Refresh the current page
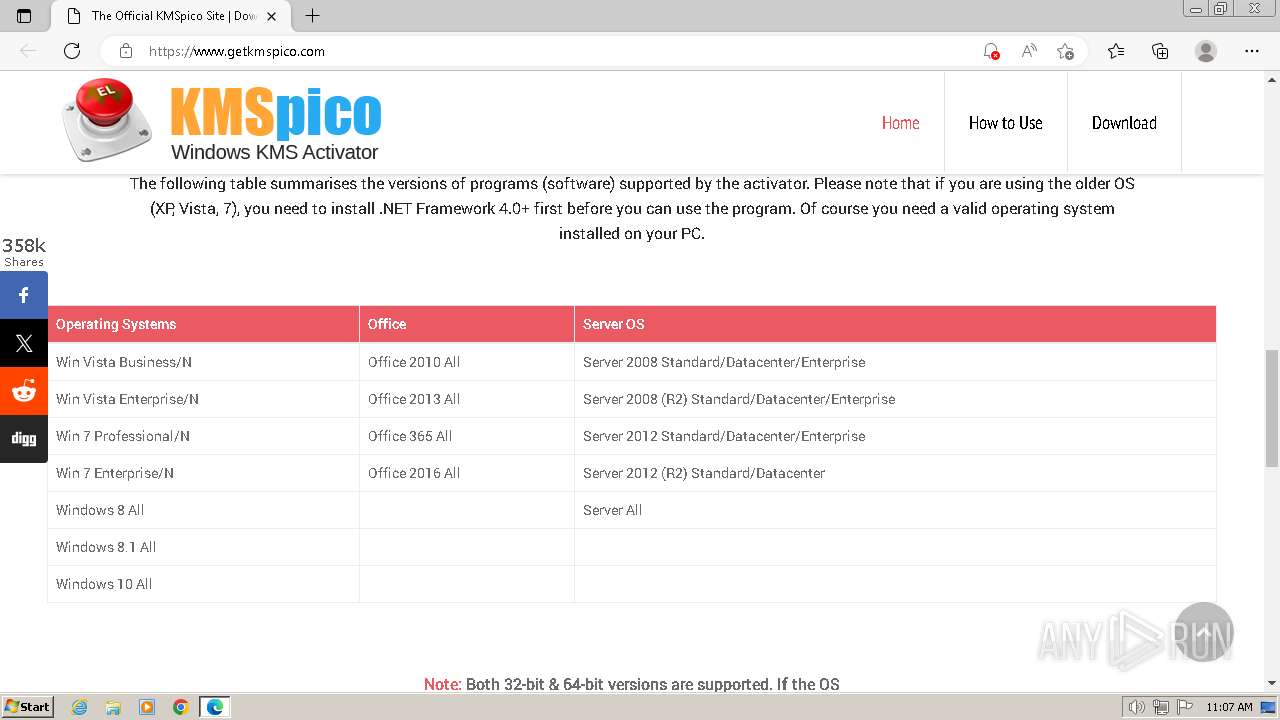 coord(72,51)
